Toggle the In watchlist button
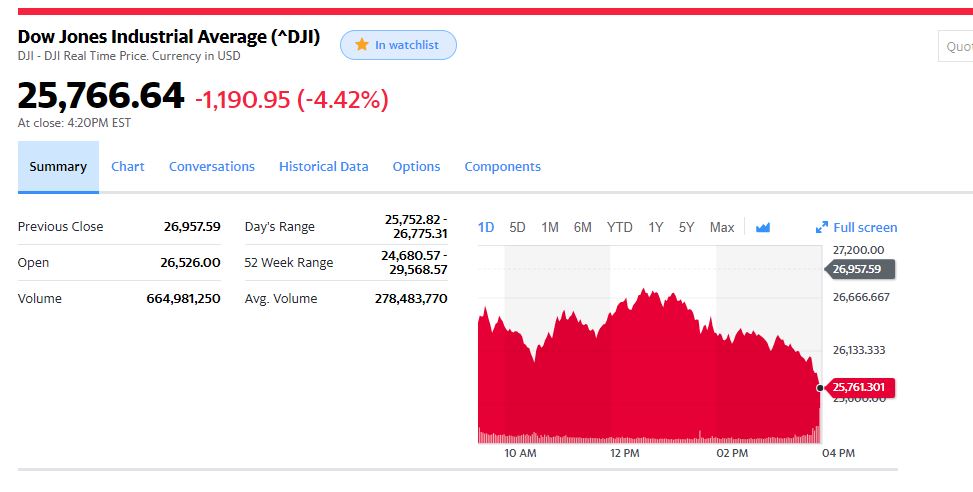 pos(398,45)
